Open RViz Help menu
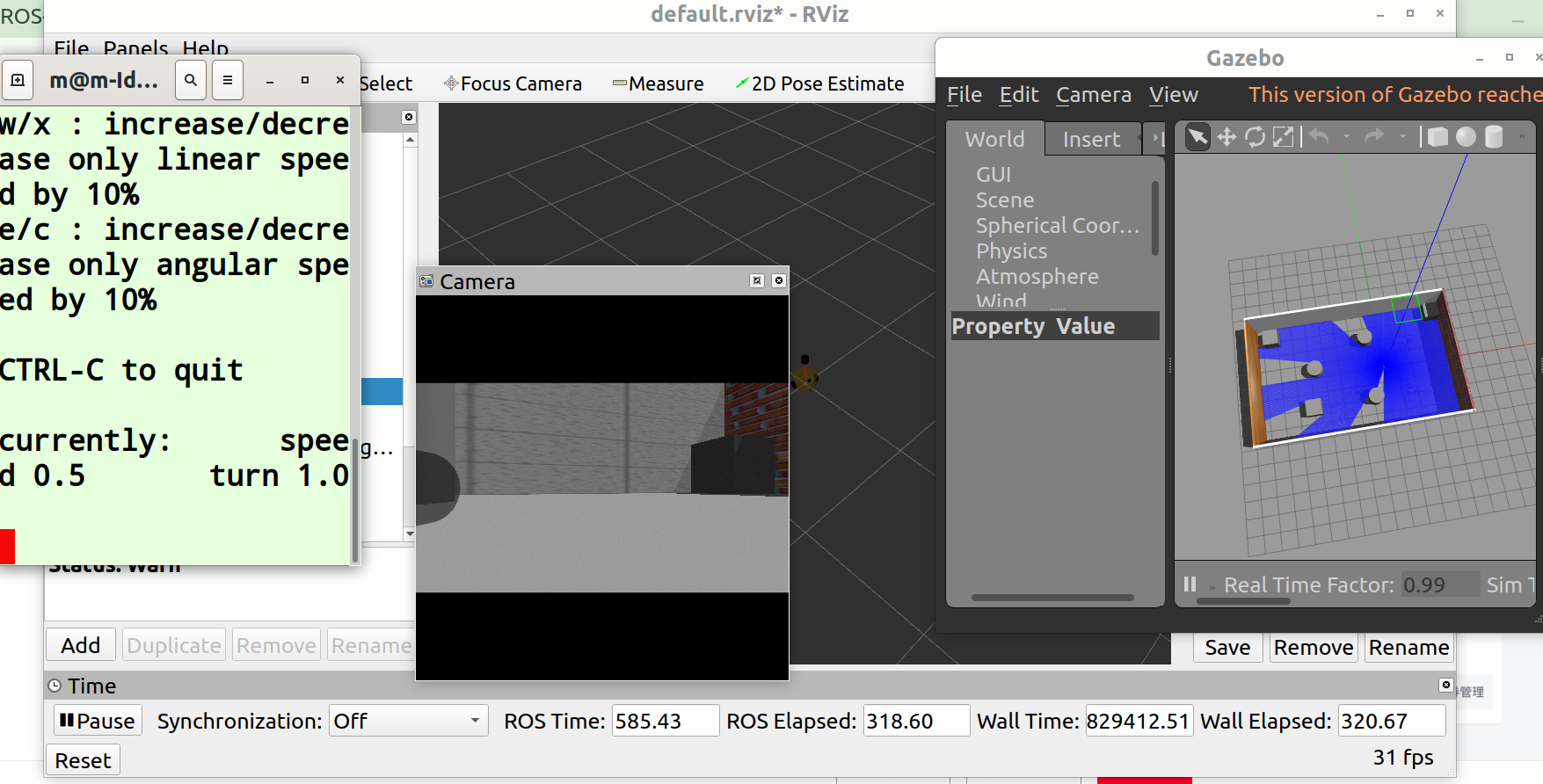Image resolution: width=1543 pixels, height=784 pixels. coord(206,48)
